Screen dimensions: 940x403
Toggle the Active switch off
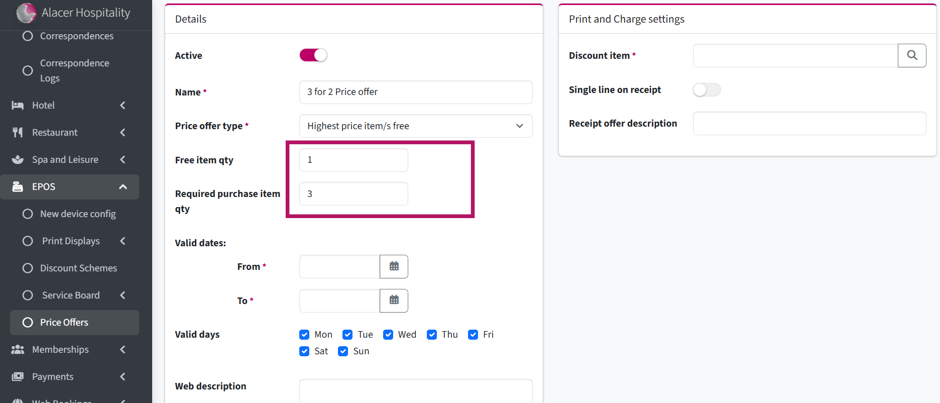coord(314,55)
